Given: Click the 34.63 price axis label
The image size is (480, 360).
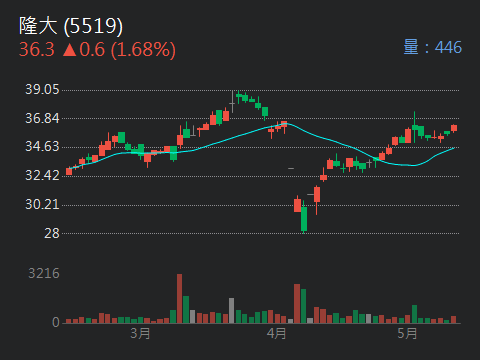Looking at the screenshot, I should pyautogui.click(x=42, y=146).
